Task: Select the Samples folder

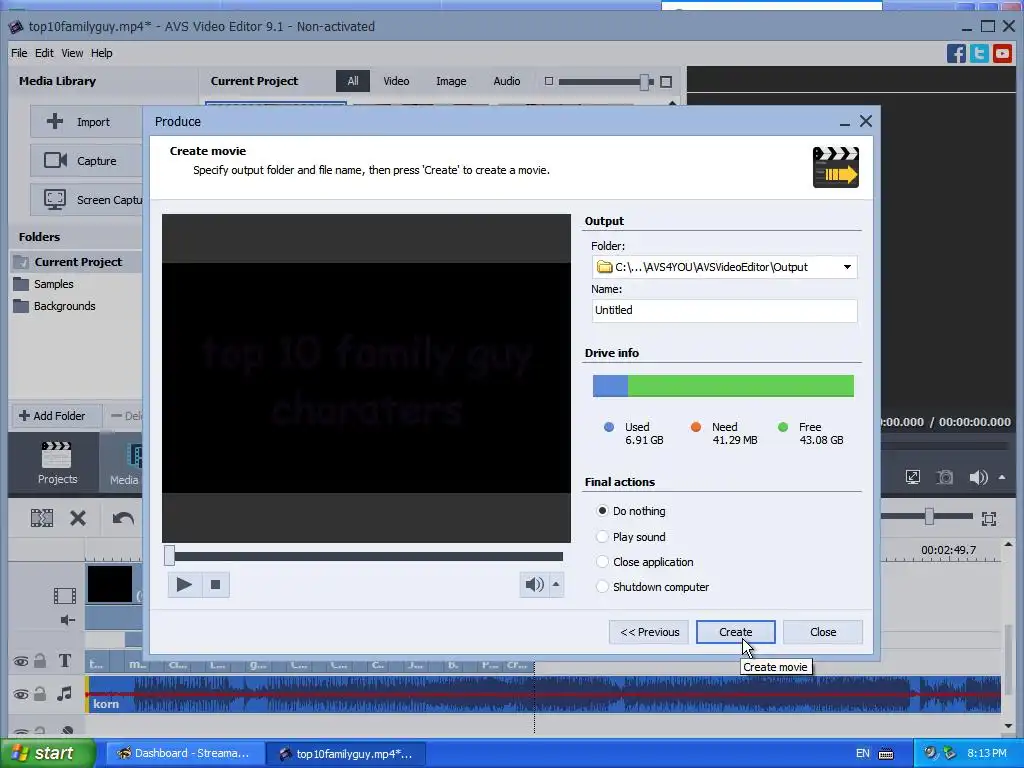Action: [54, 284]
